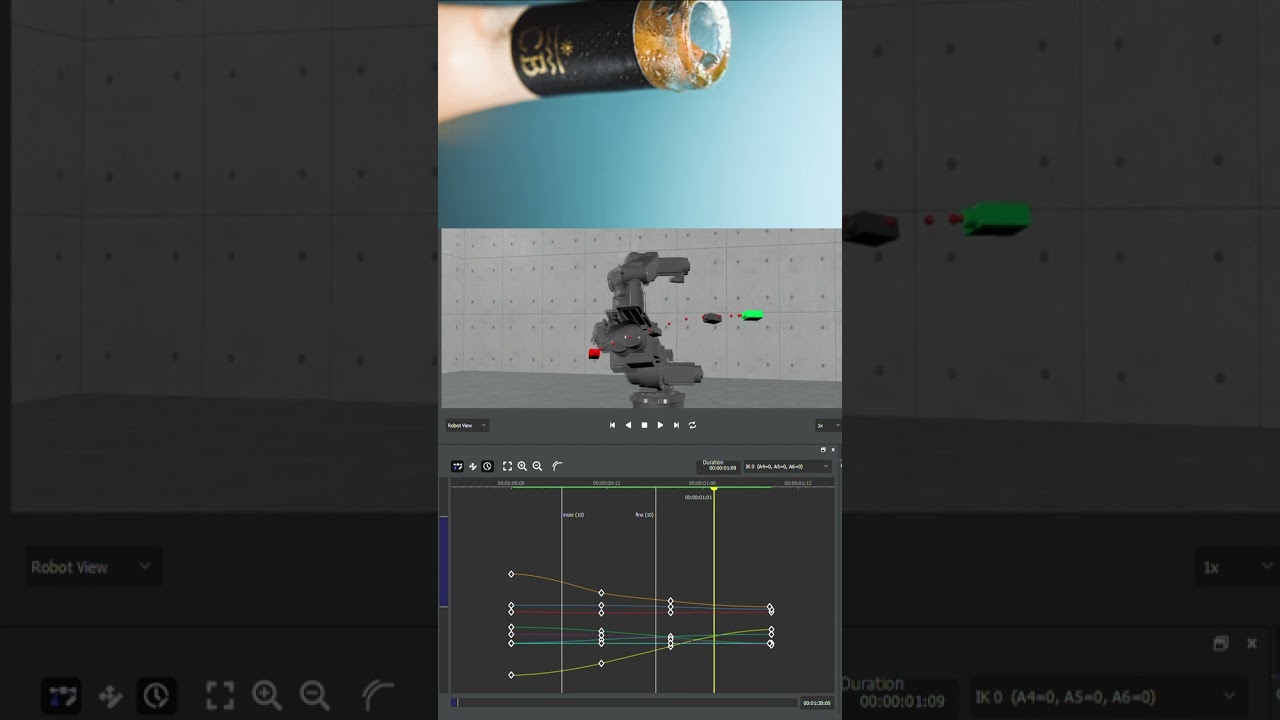Screen dimensions: 1280x720
Task: Expand the IK 0 configuration dropdown
Action: tap(788, 467)
